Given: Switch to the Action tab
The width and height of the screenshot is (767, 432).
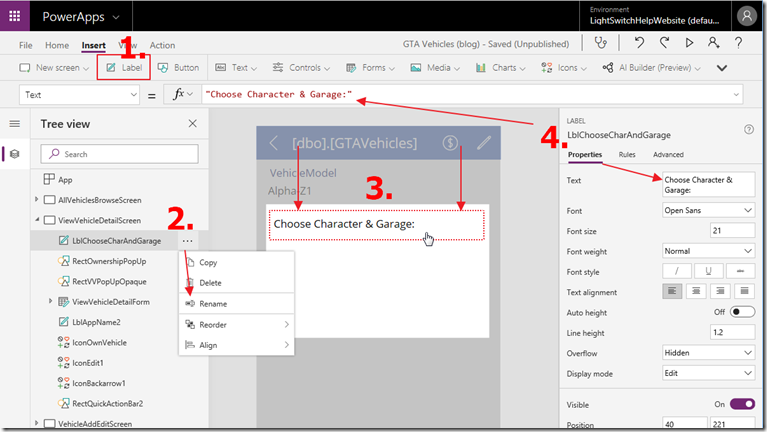Looking at the screenshot, I should (162, 45).
